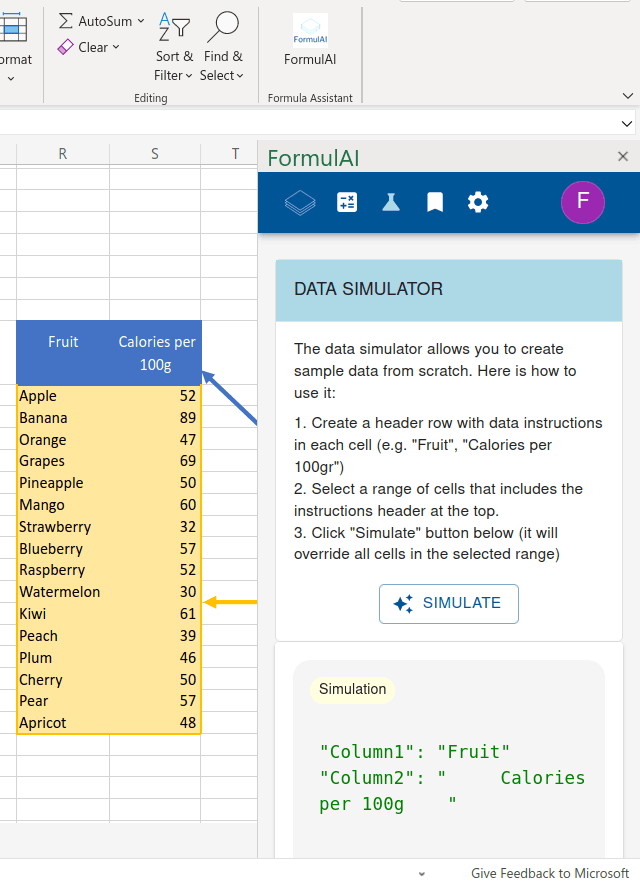Close the FormulAI side pane
640x883 pixels.
tap(623, 156)
